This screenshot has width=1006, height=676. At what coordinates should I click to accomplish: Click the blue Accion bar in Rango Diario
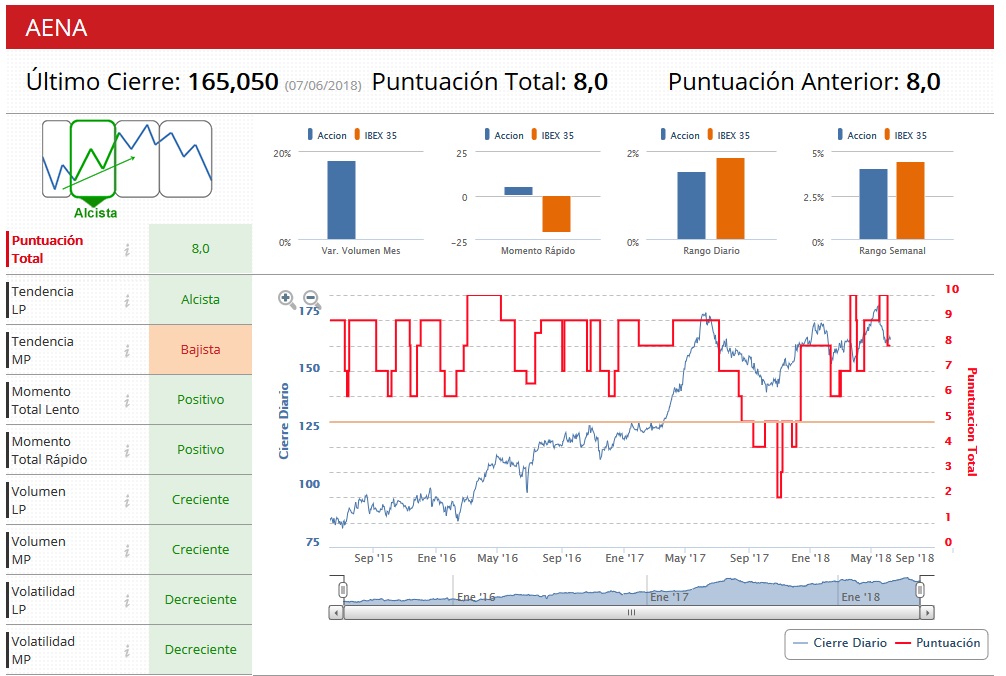click(691, 205)
